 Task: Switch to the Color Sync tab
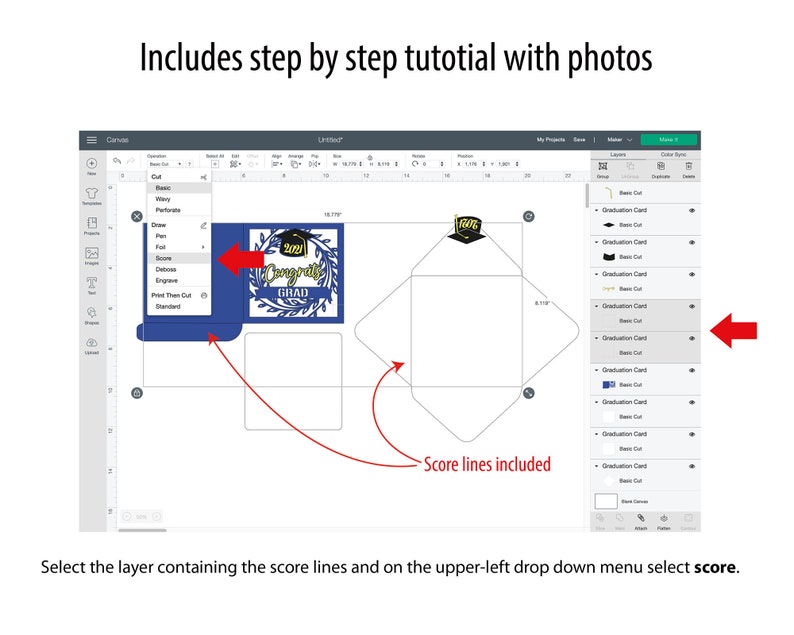click(673, 154)
